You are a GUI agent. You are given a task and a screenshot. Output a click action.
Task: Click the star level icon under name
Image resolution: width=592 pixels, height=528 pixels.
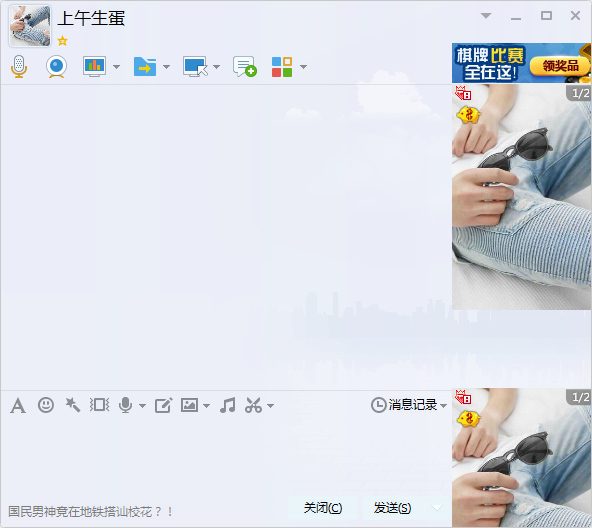[62, 40]
